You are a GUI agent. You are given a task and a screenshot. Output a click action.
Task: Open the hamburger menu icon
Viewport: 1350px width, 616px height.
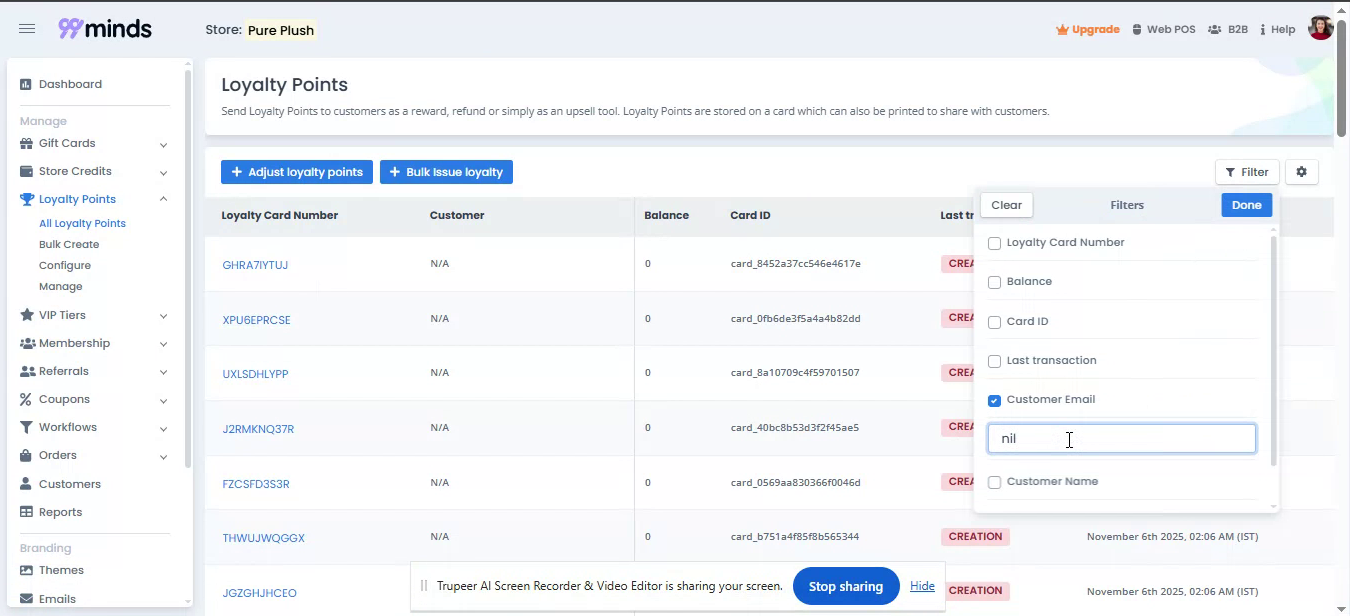(x=27, y=29)
